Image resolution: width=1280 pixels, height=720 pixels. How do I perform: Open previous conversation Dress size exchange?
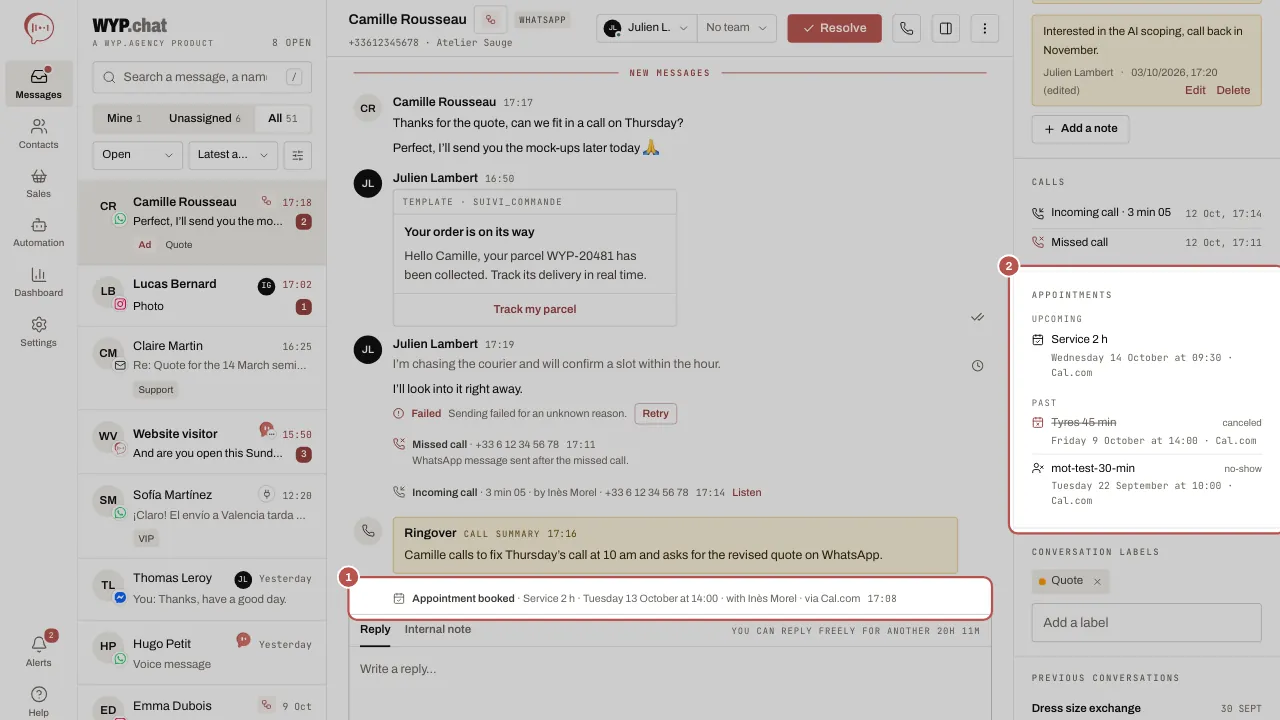coord(1146,708)
